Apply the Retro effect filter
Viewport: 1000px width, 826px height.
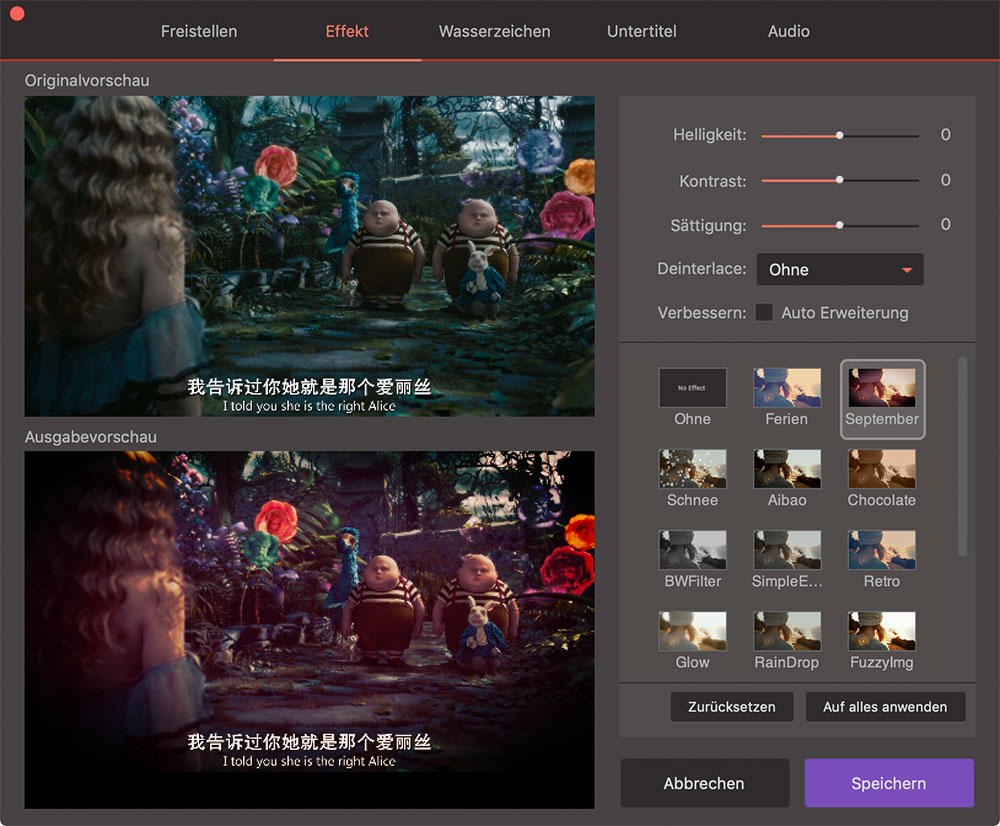[x=882, y=550]
